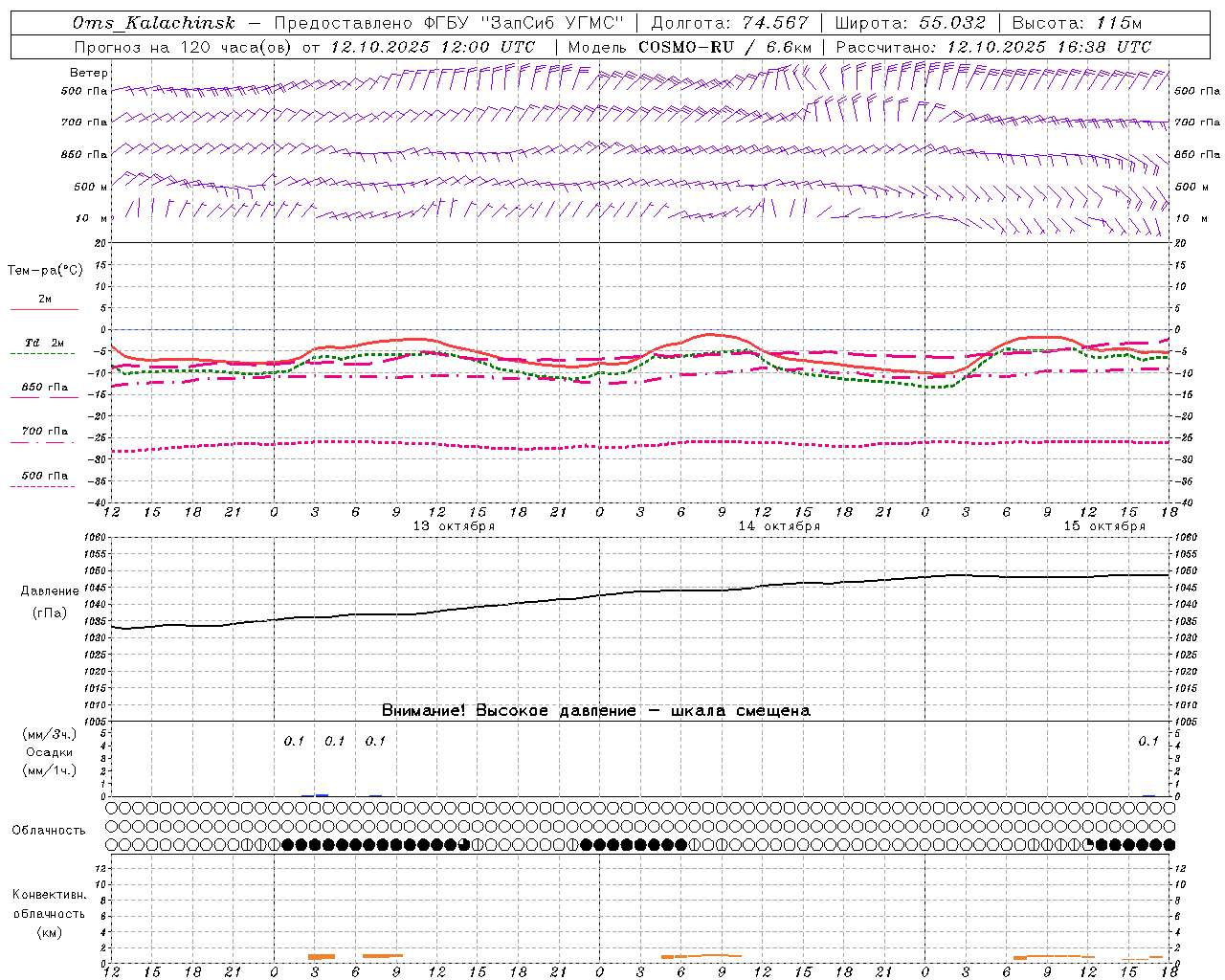Click the Облачность row label
The height and width of the screenshot is (980, 1225).
(49, 830)
